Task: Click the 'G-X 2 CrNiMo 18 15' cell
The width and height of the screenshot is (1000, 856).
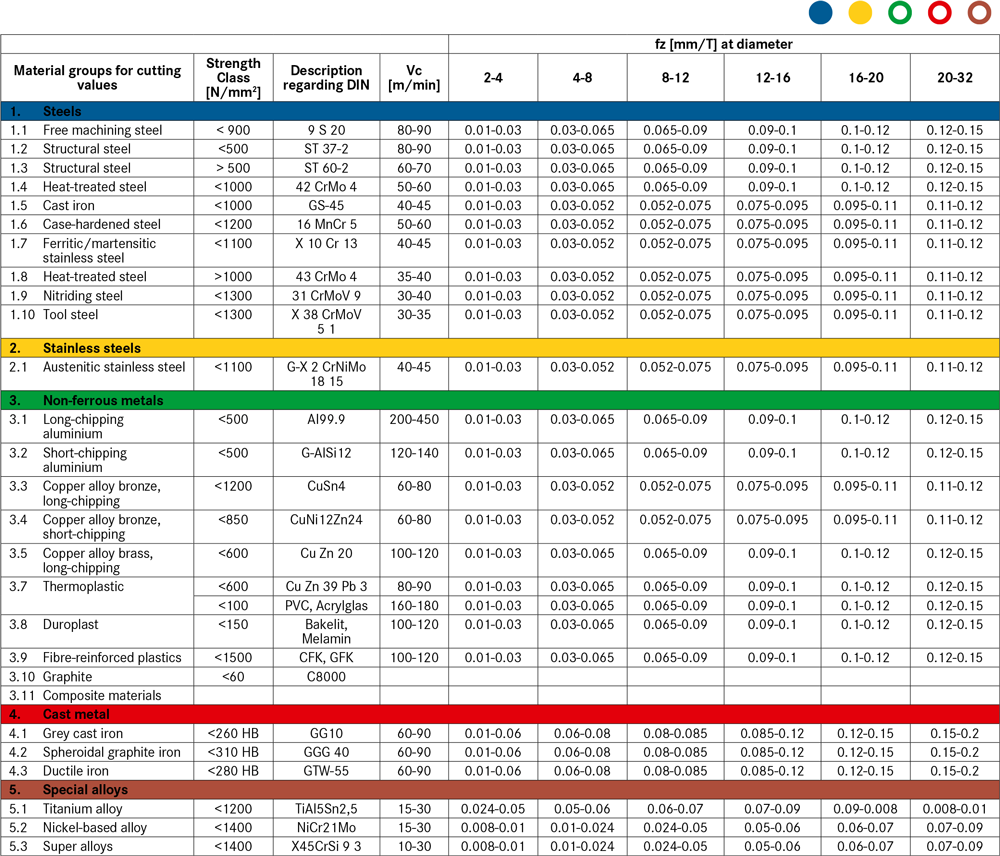Action: point(327,374)
